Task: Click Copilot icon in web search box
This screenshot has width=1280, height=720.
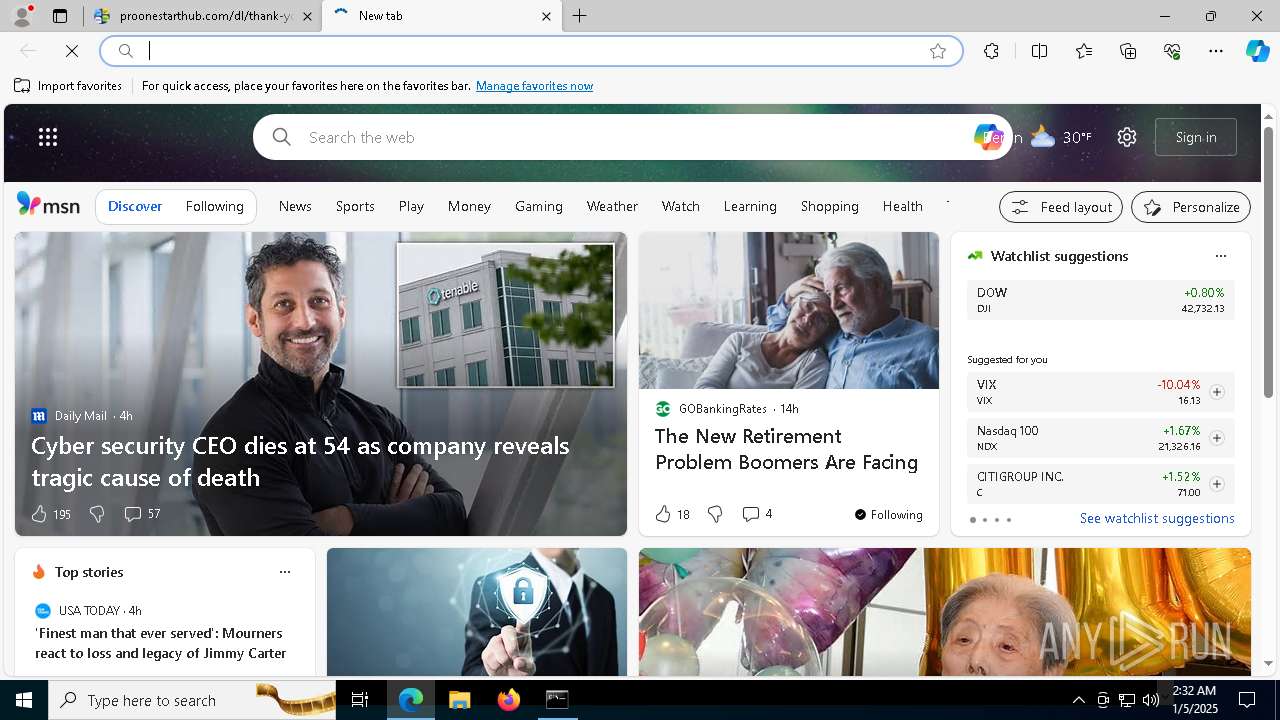Action: pyautogui.click(x=987, y=137)
